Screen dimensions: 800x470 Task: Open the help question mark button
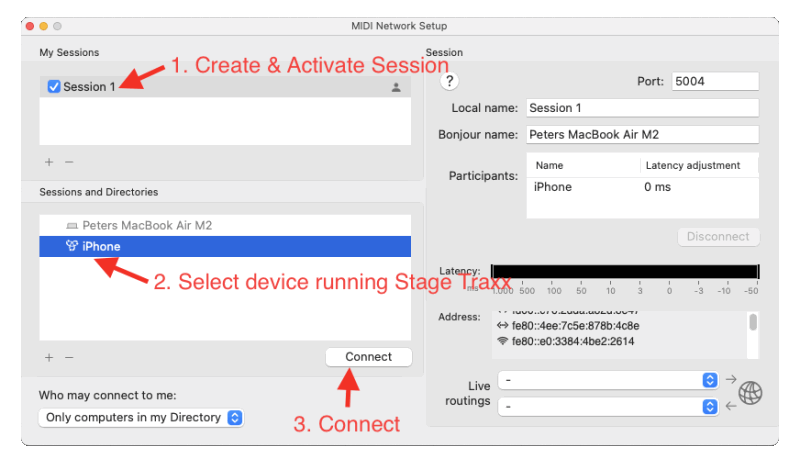pos(449,81)
